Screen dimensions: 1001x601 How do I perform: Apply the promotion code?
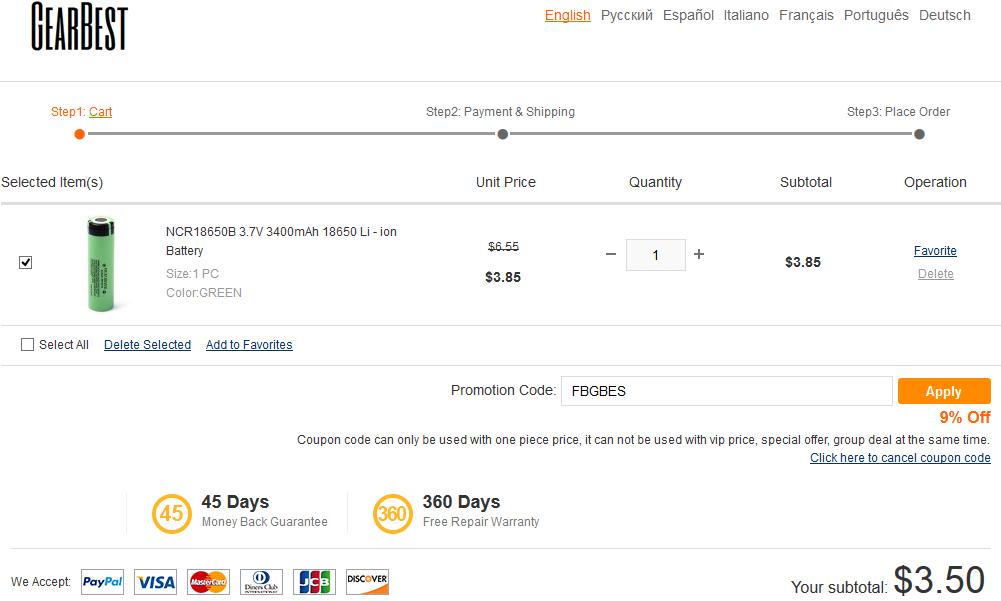(943, 391)
